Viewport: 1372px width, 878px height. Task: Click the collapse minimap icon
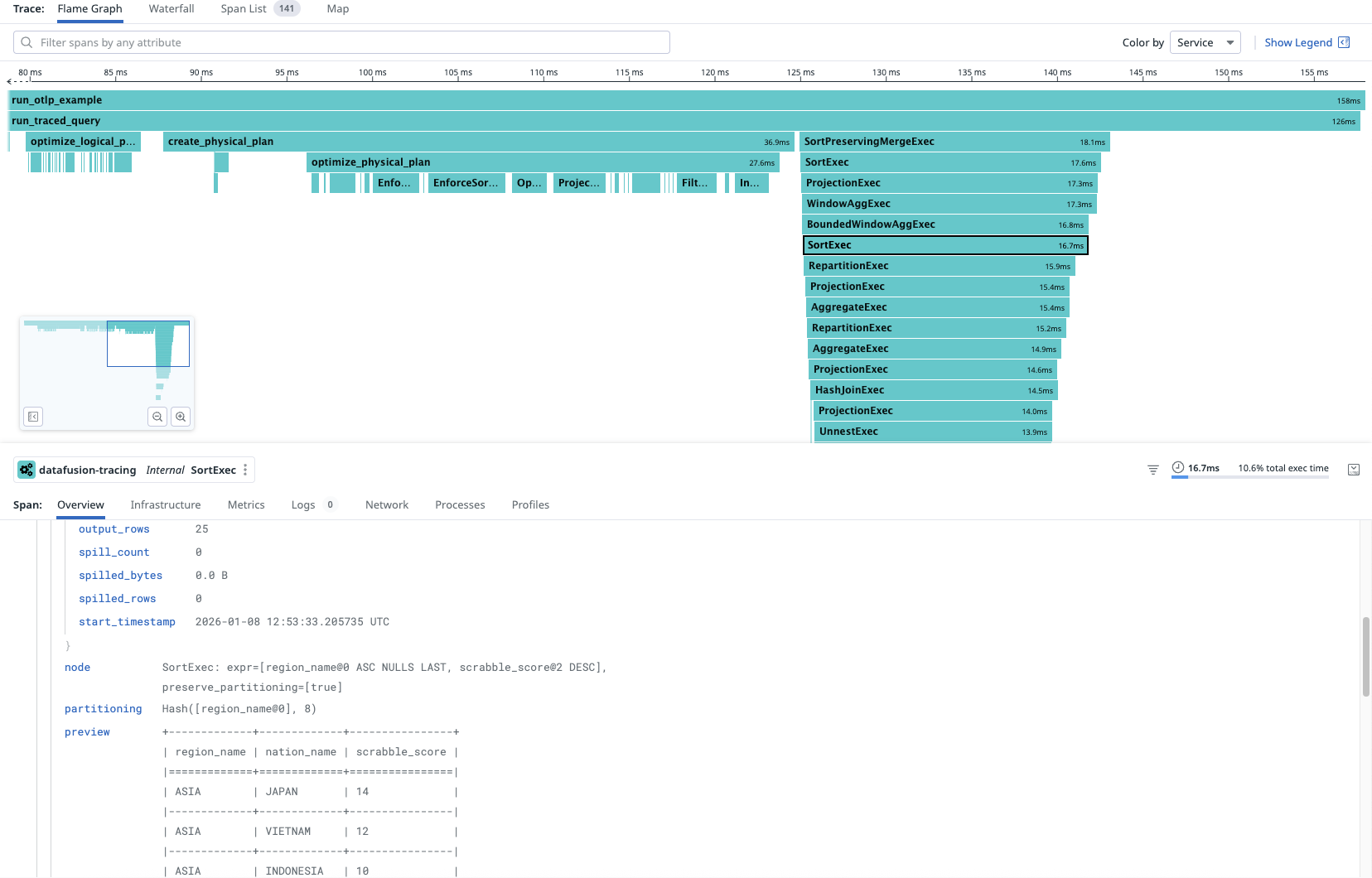click(x=33, y=417)
